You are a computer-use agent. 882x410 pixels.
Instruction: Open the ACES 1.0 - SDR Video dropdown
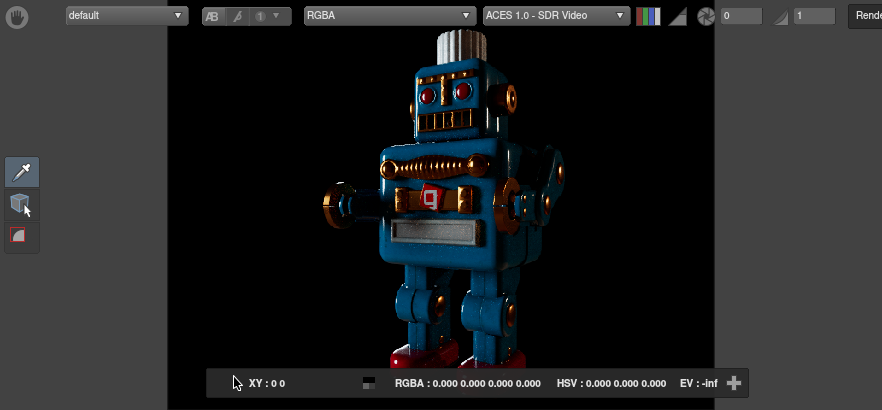(555, 16)
